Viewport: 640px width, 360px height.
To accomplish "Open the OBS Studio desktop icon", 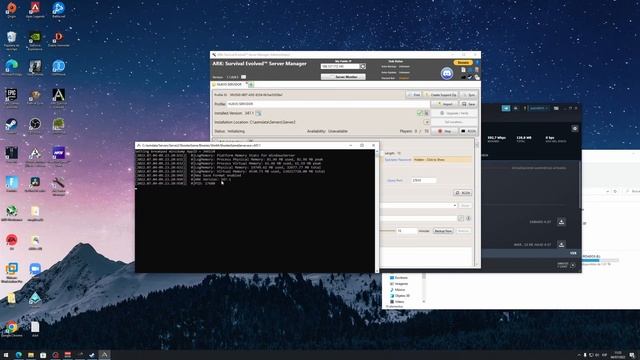I will click(x=35, y=126).
